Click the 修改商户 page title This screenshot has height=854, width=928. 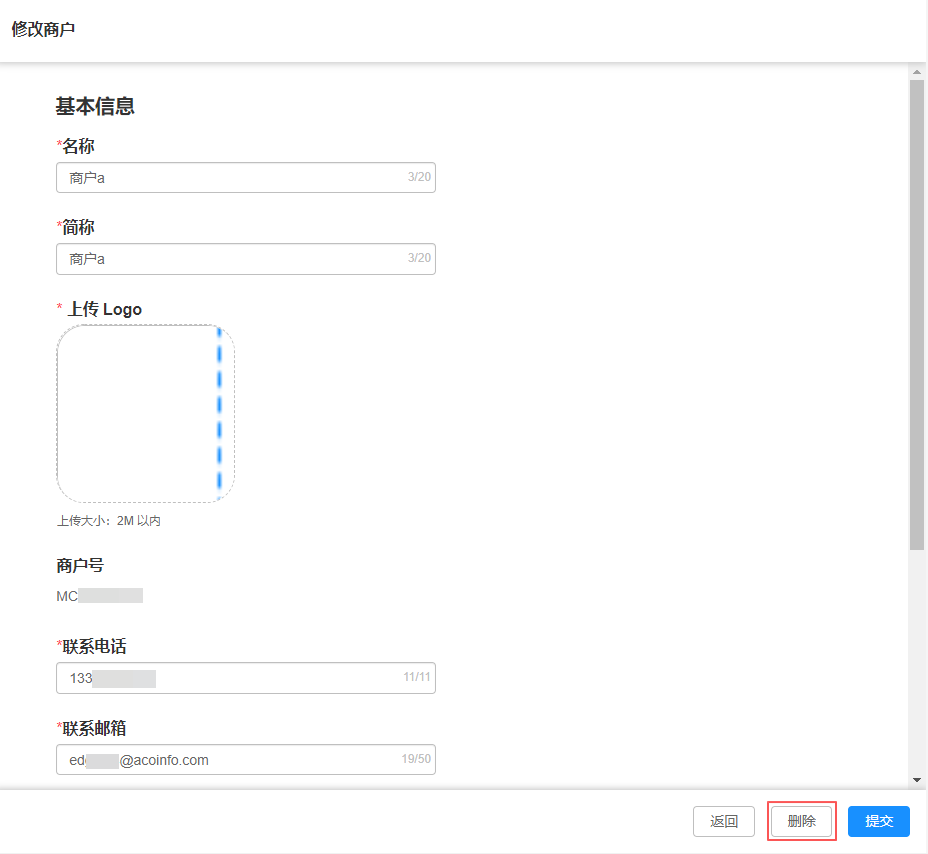point(43,29)
